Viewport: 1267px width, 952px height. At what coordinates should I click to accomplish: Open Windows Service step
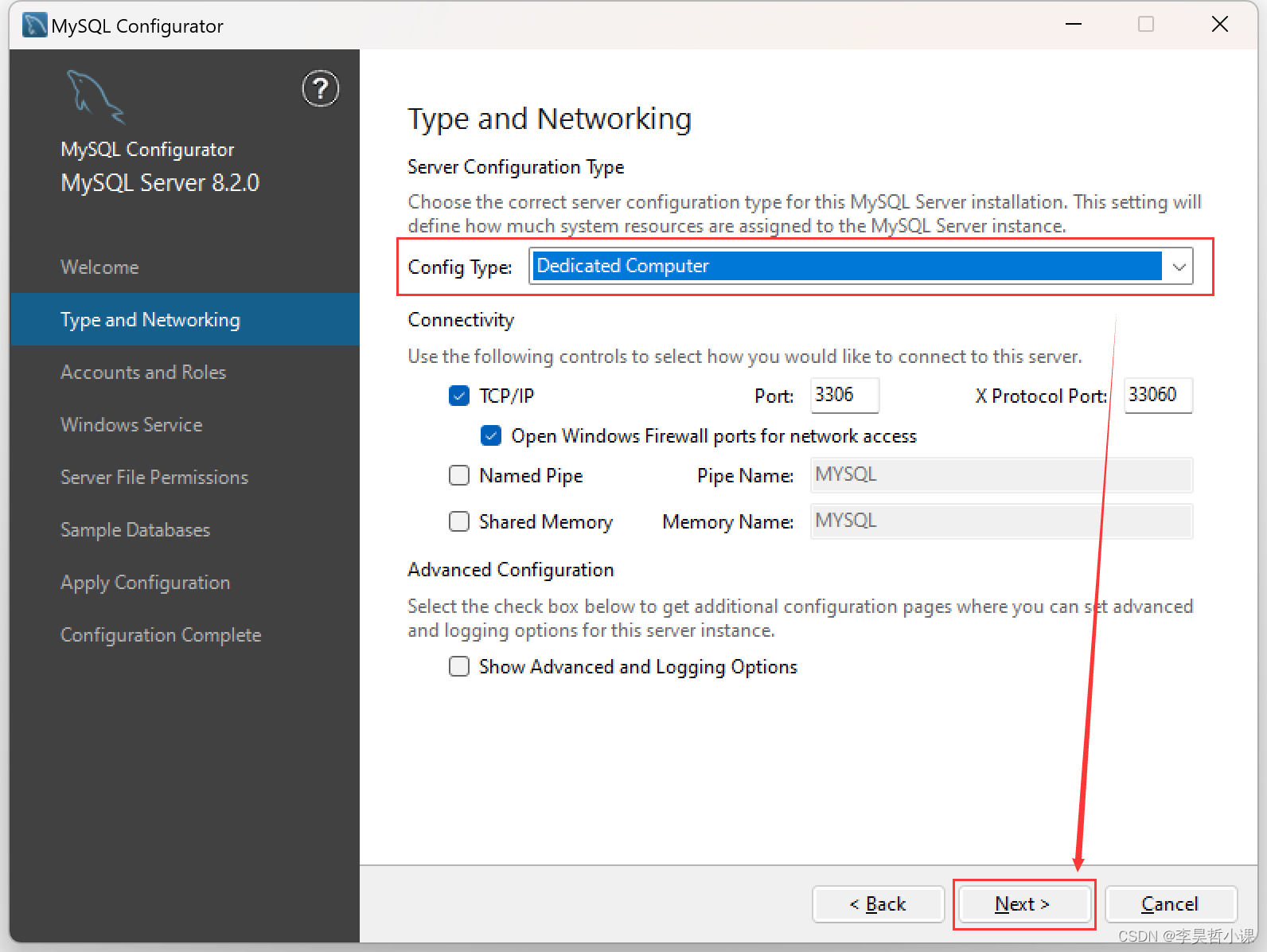point(131,425)
